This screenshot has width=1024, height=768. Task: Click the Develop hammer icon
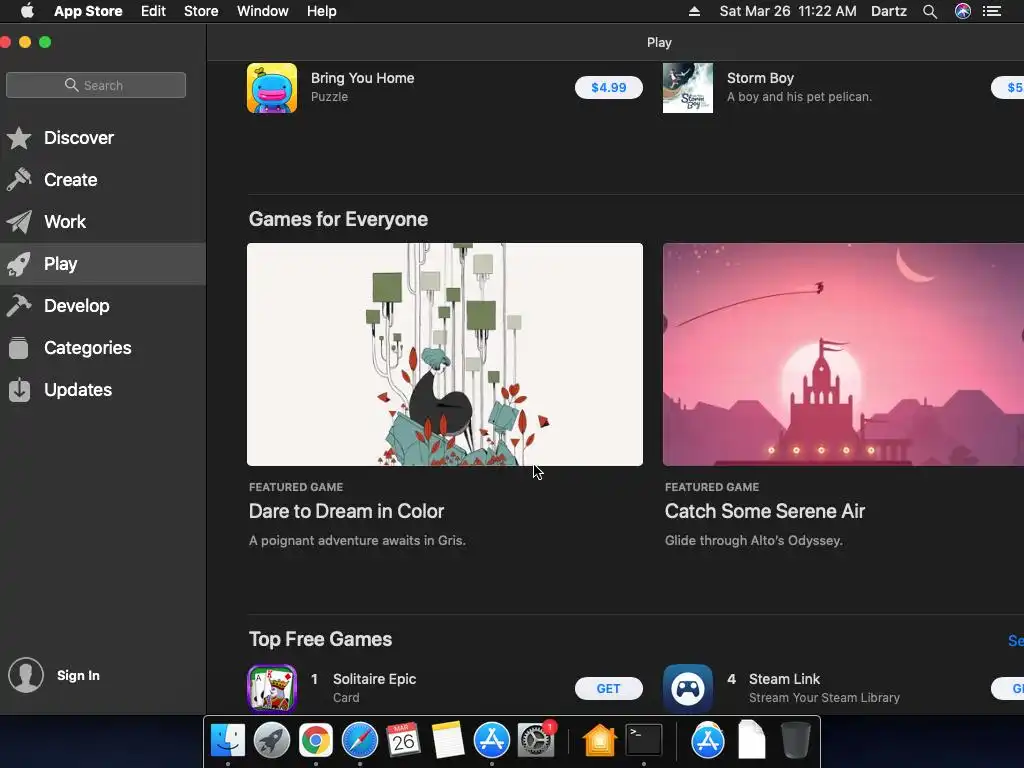tap(19, 306)
